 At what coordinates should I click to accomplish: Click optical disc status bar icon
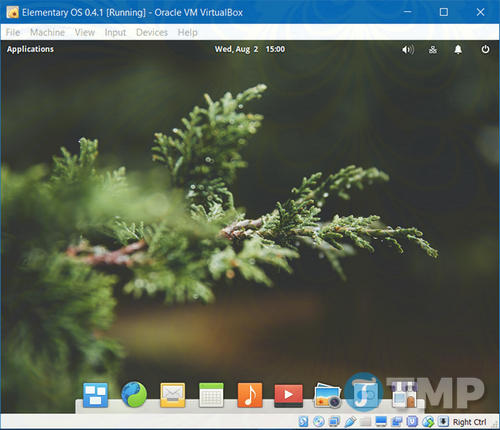[x=319, y=422]
